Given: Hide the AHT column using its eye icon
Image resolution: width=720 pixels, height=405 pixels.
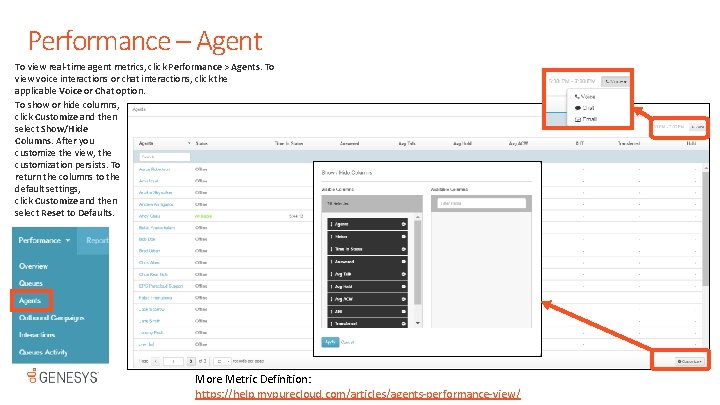Looking at the screenshot, I should [404, 311].
